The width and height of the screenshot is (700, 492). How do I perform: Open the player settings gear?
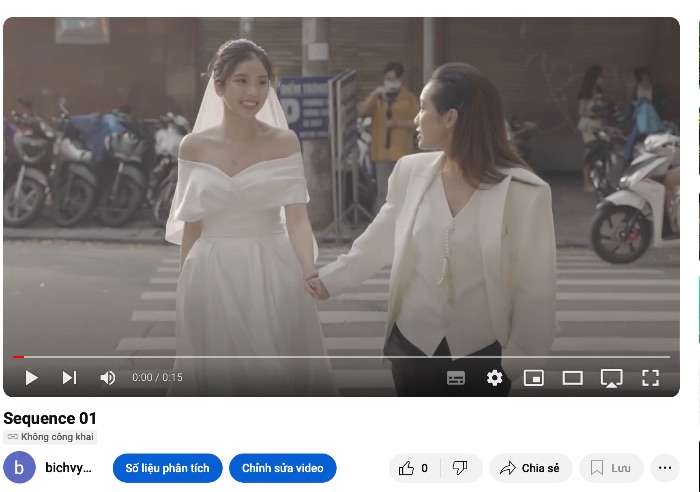(x=495, y=378)
